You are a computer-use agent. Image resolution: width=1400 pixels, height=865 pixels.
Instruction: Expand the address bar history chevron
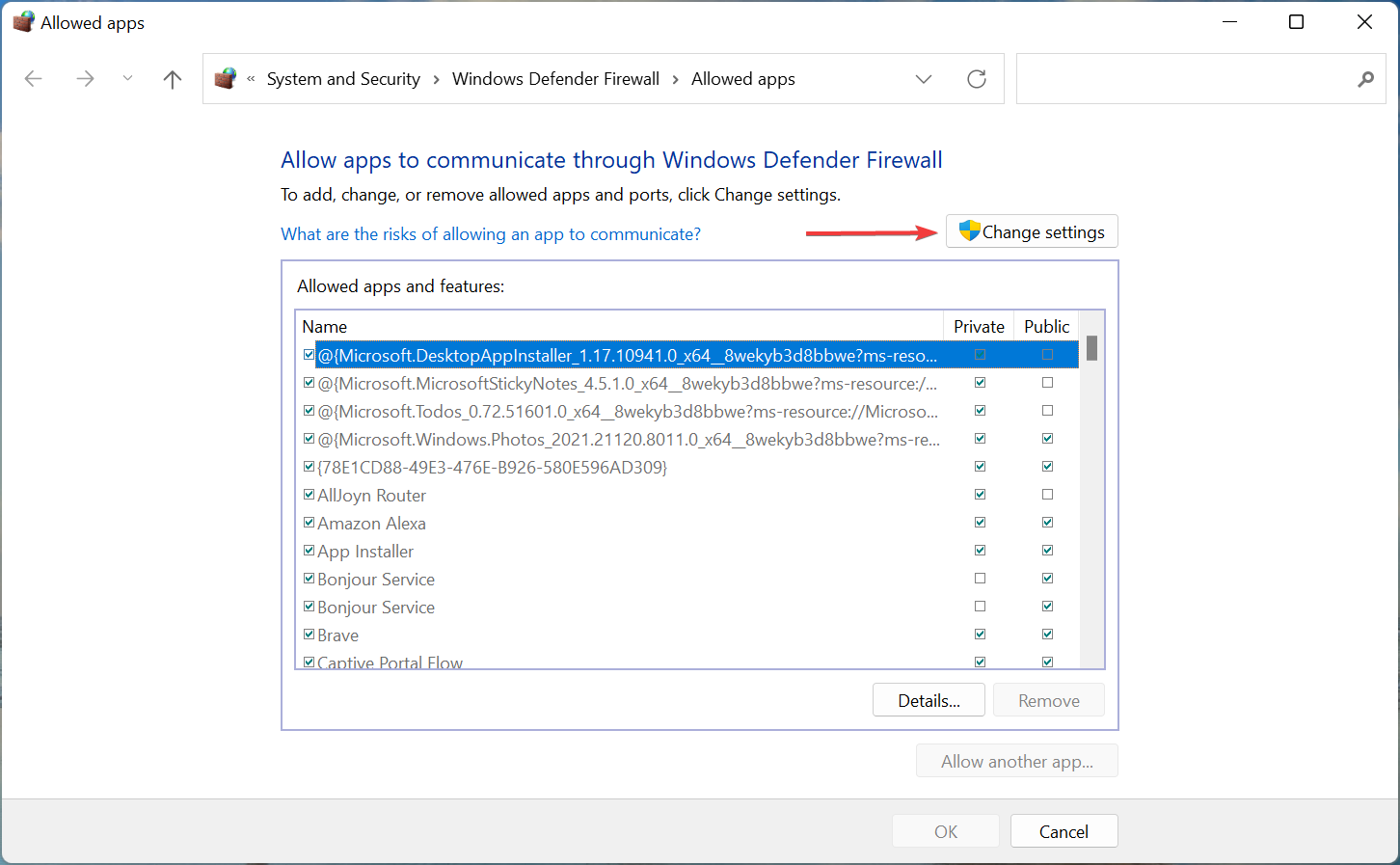[x=924, y=79]
